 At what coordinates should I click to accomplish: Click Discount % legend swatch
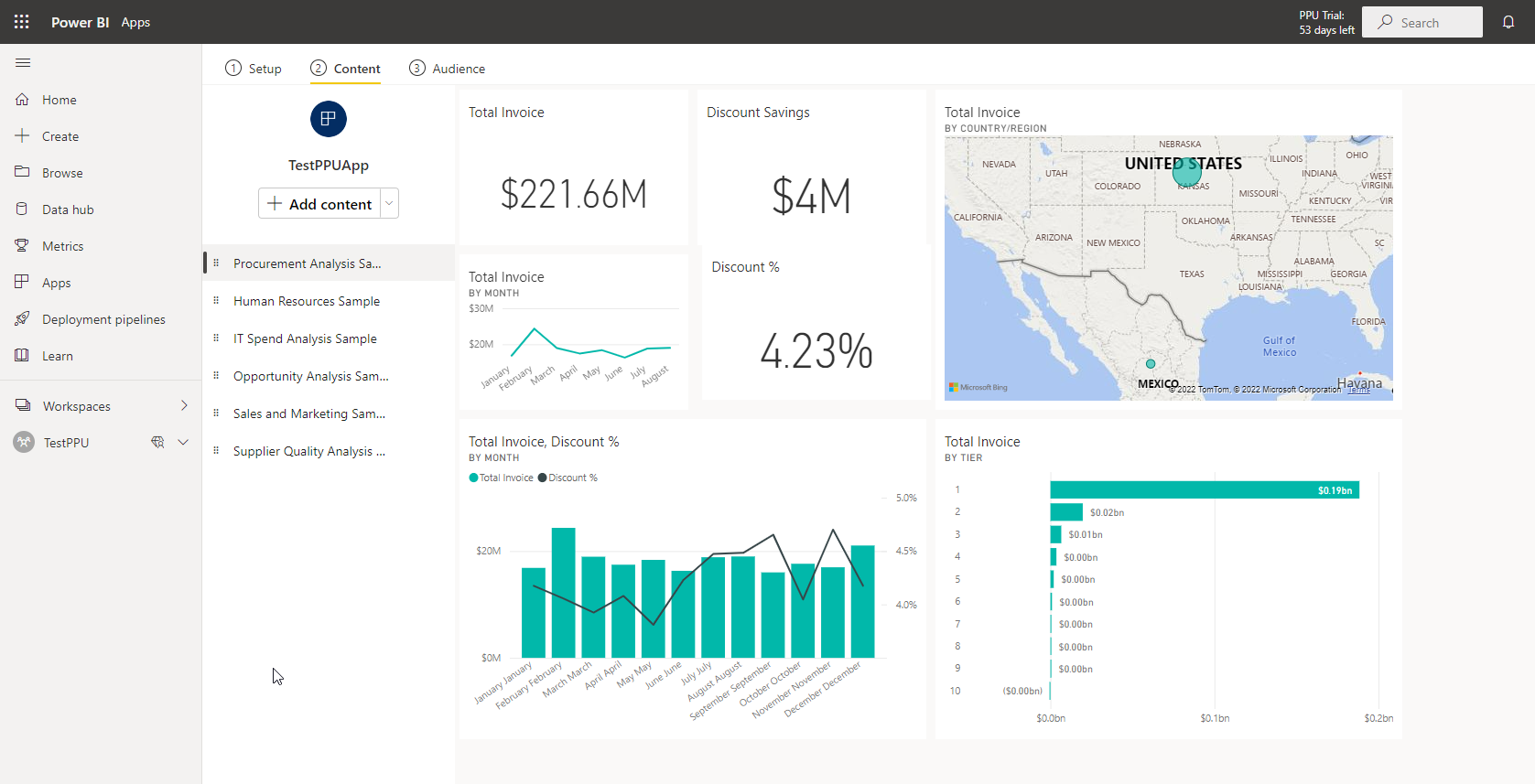(x=543, y=478)
